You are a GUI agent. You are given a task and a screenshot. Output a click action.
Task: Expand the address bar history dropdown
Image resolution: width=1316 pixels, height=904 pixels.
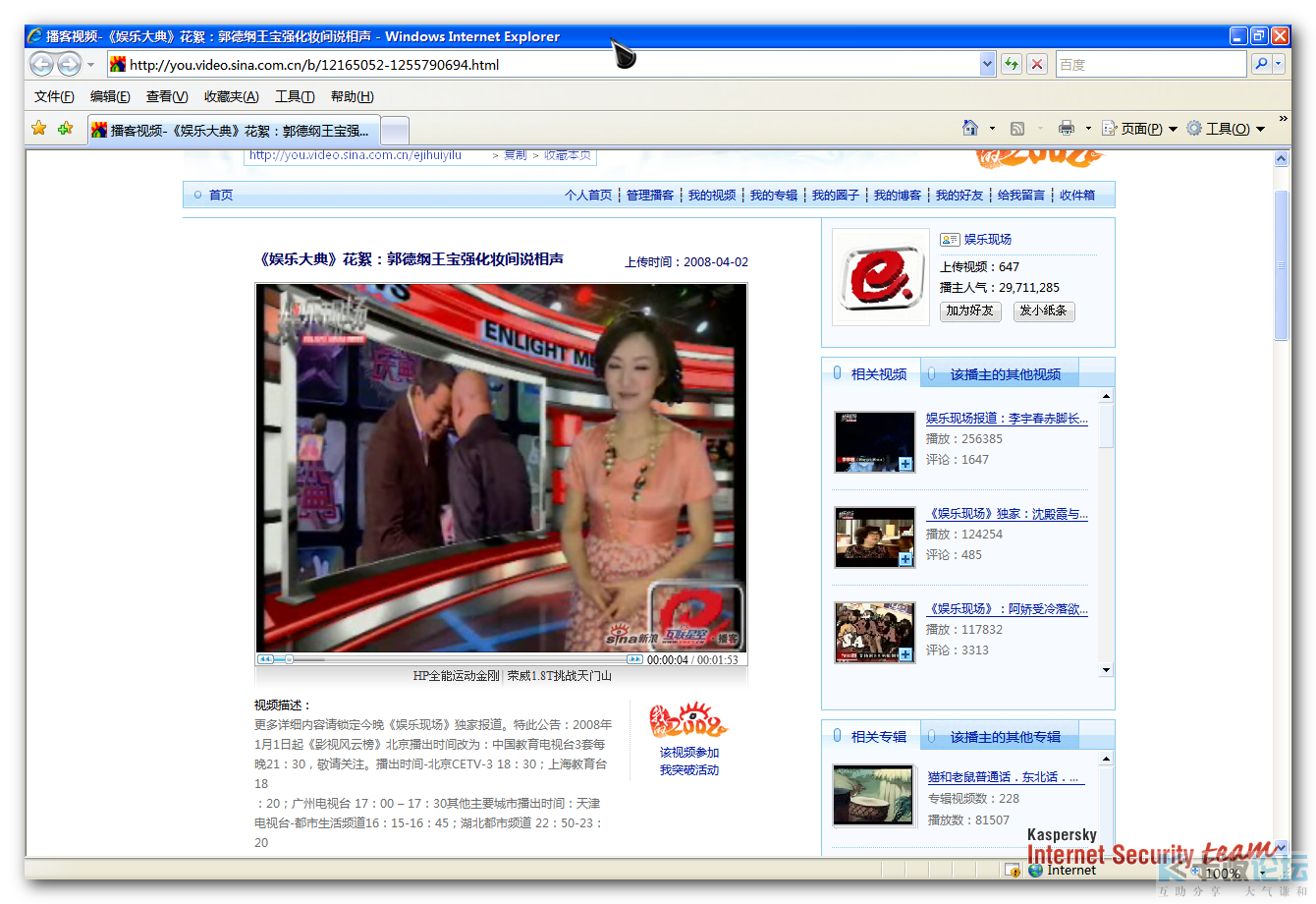[988, 65]
